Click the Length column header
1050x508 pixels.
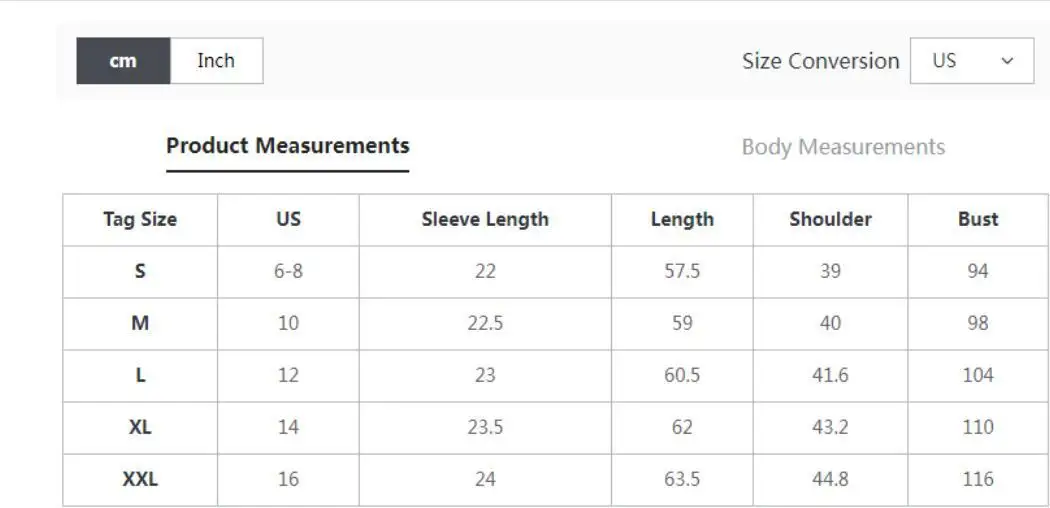tap(682, 219)
